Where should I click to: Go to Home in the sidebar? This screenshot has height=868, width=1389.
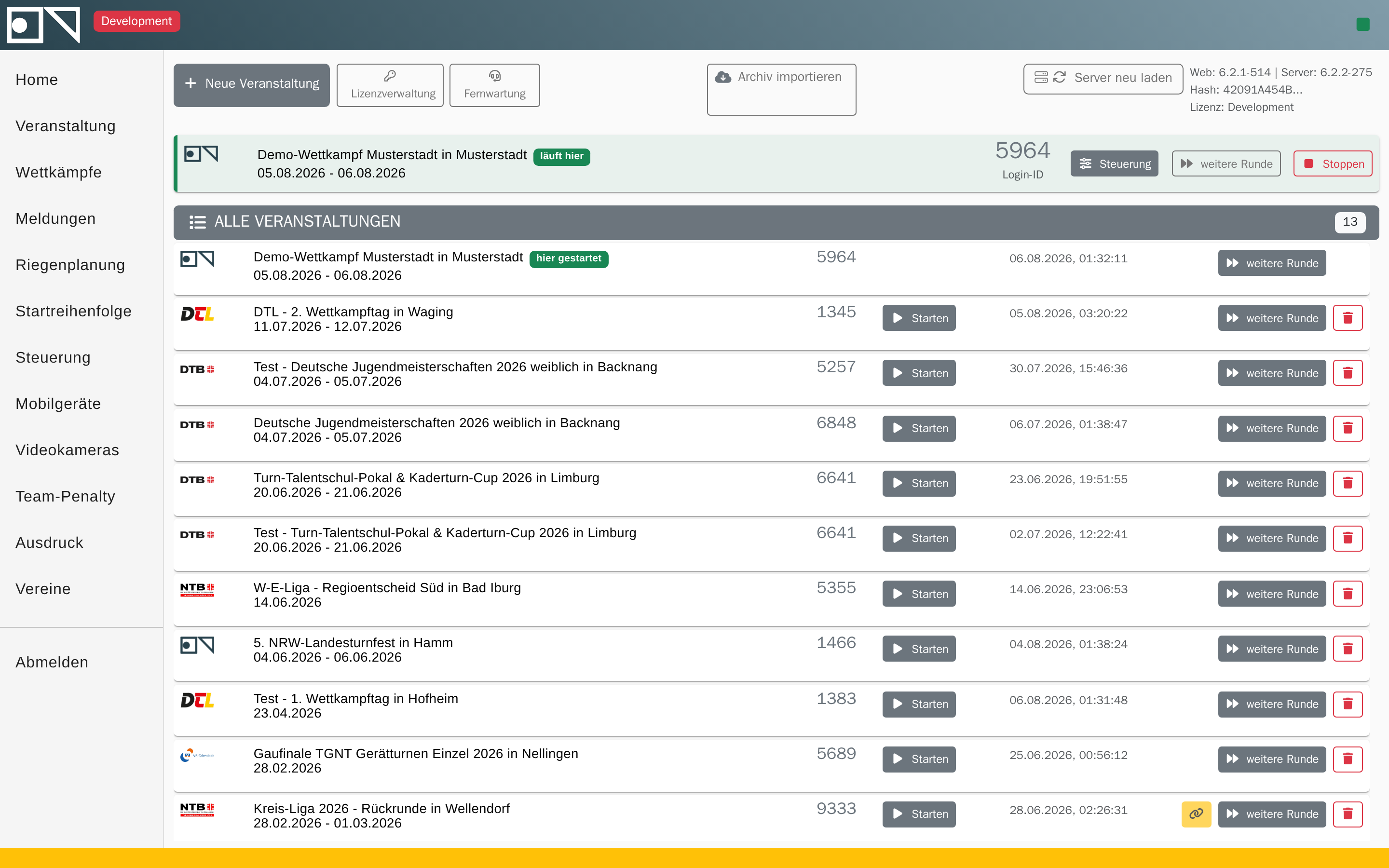tap(37, 80)
